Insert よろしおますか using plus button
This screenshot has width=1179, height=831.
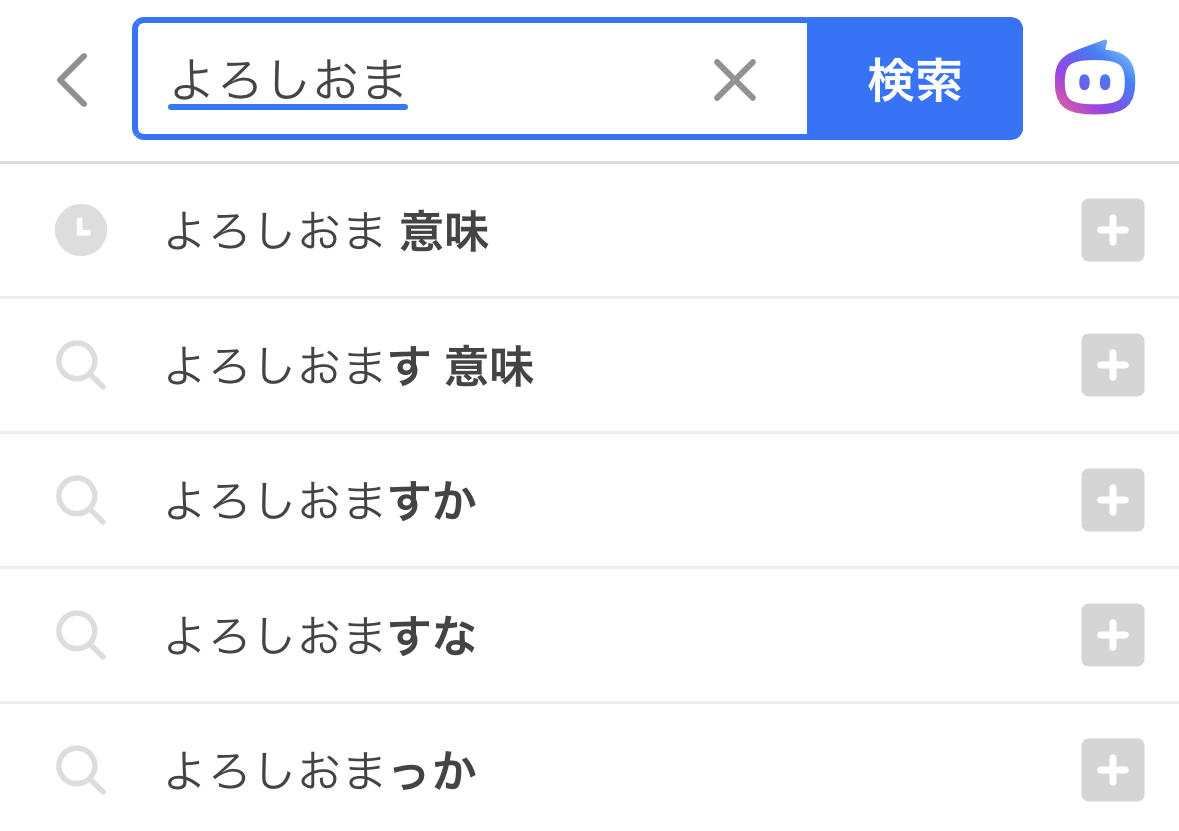(x=1113, y=500)
